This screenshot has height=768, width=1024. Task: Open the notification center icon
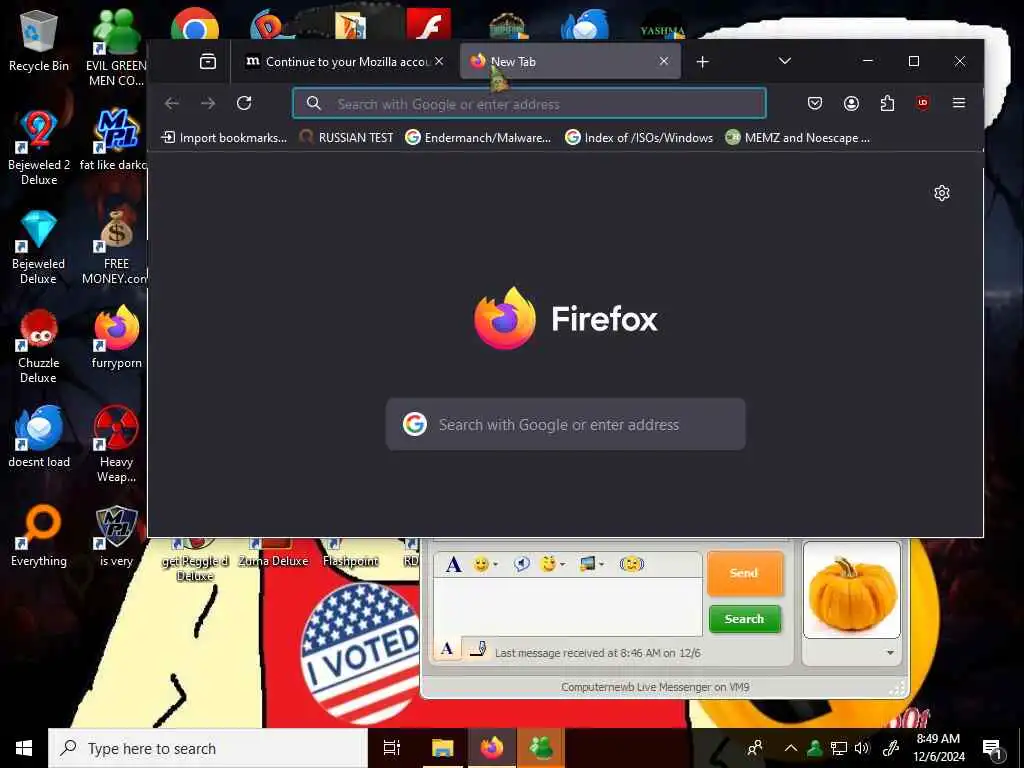pyautogui.click(x=991, y=748)
